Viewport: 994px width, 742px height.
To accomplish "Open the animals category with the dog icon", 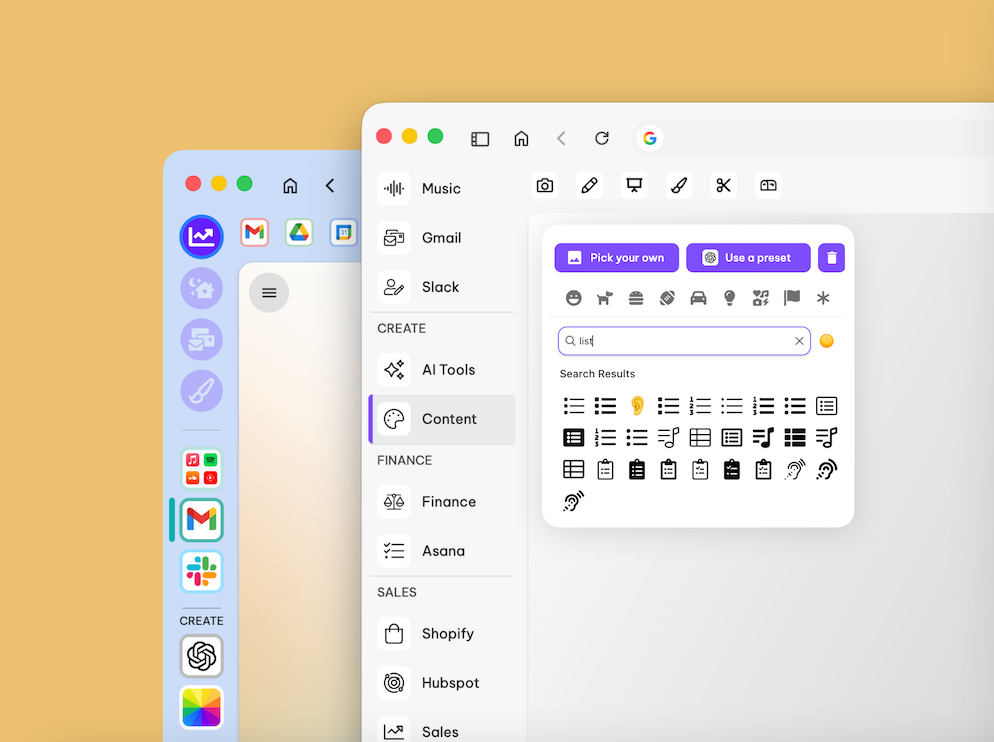I will pos(605,297).
